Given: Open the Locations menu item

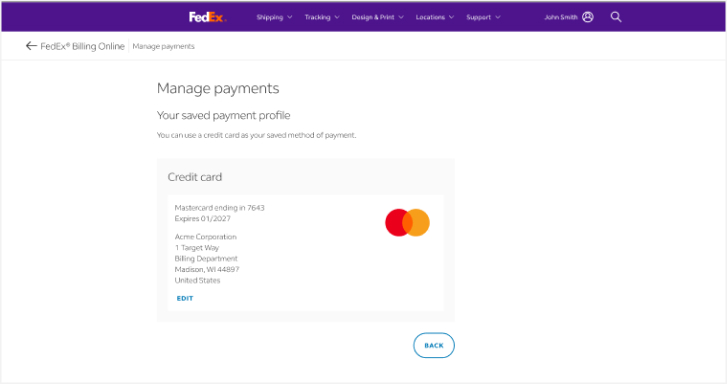Looking at the screenshot, I should [430, 17].
